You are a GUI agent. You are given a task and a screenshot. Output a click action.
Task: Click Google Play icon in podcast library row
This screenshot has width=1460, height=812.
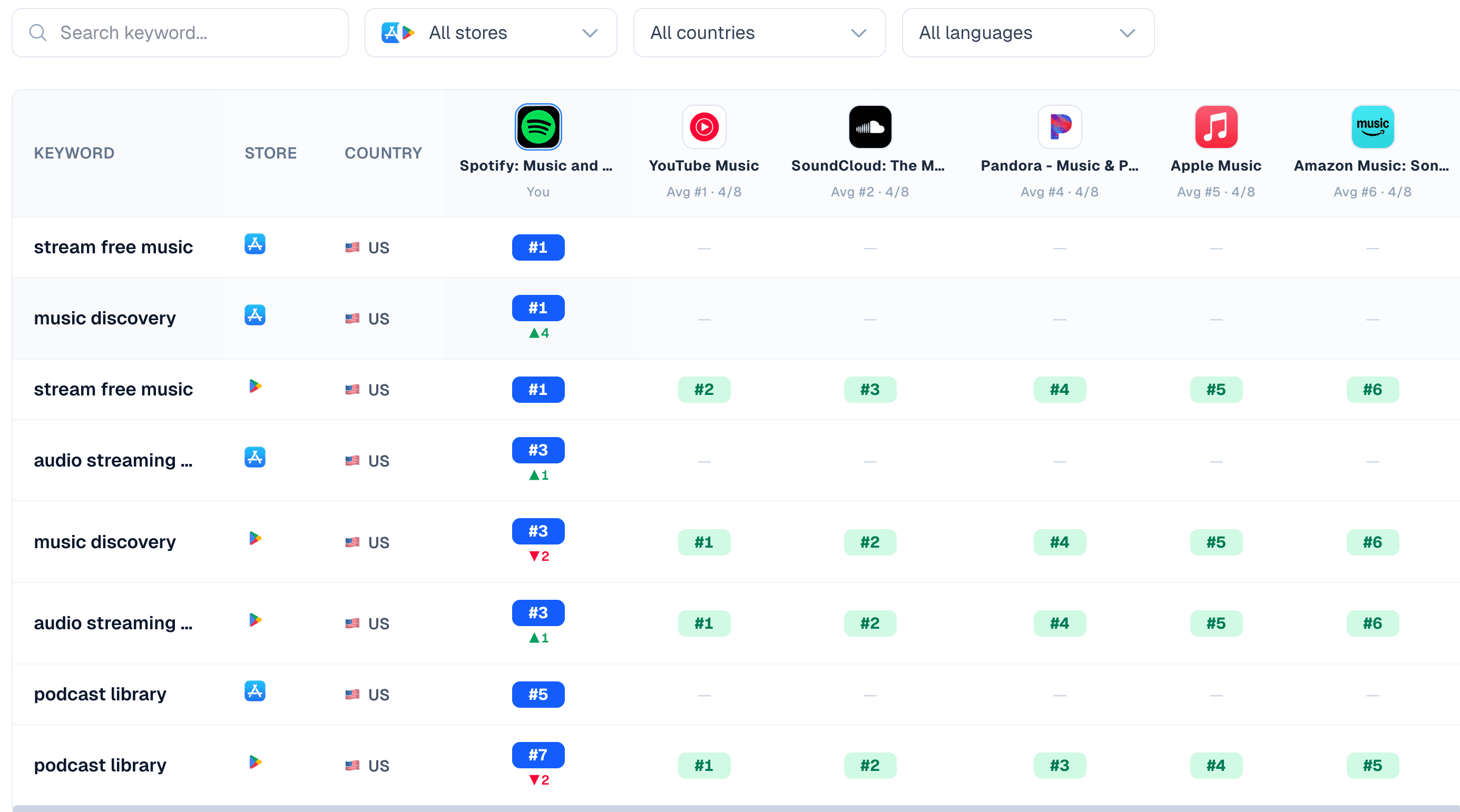255,762
